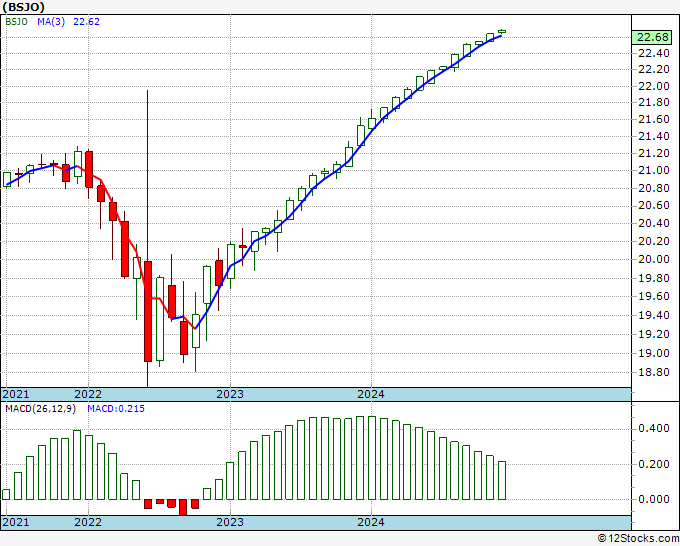680x546 pixels.
Task: Select 2022 on the MACD panel time axis
Action: point(88,522)
